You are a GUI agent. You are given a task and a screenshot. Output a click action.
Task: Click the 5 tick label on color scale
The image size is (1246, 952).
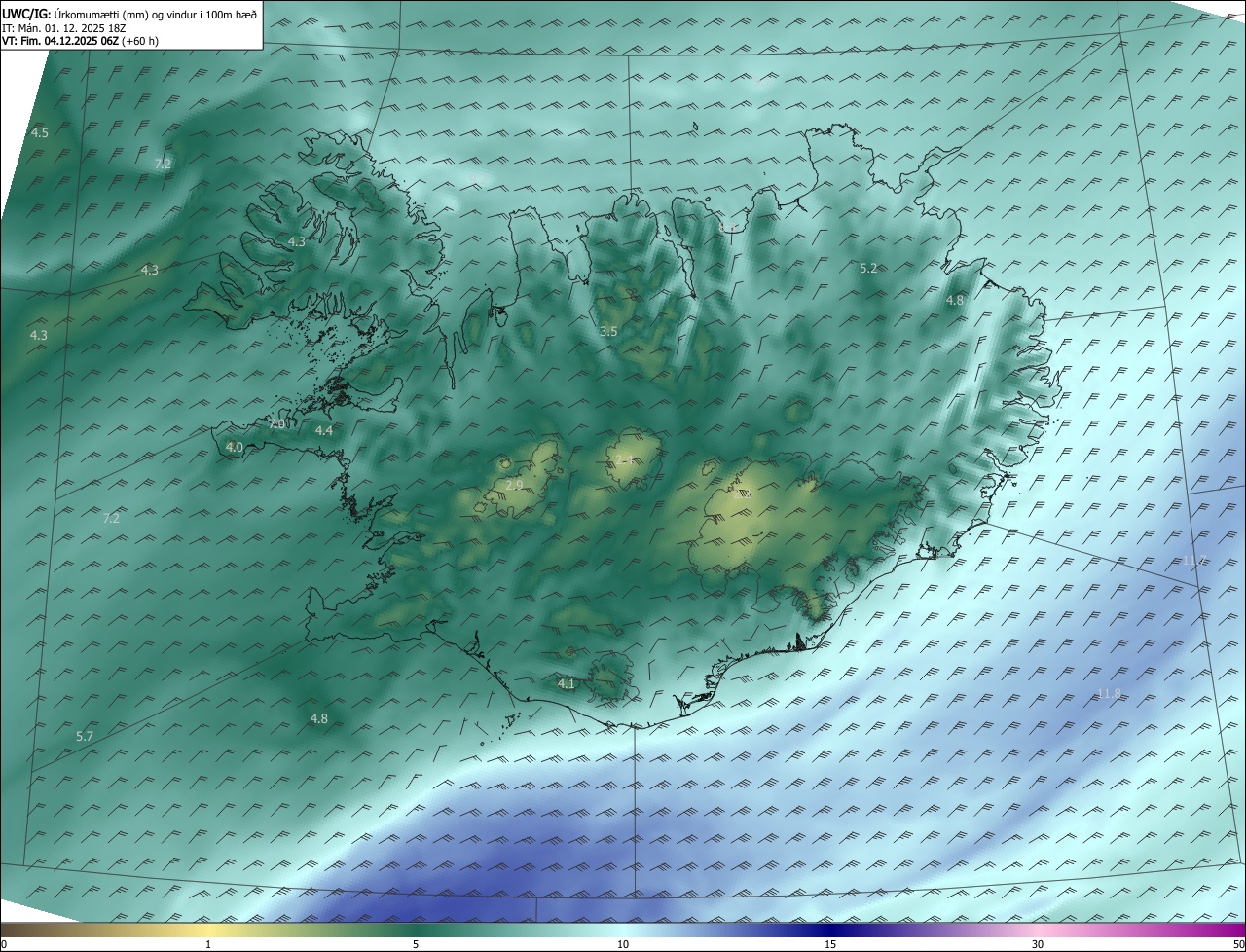point(416,944)
